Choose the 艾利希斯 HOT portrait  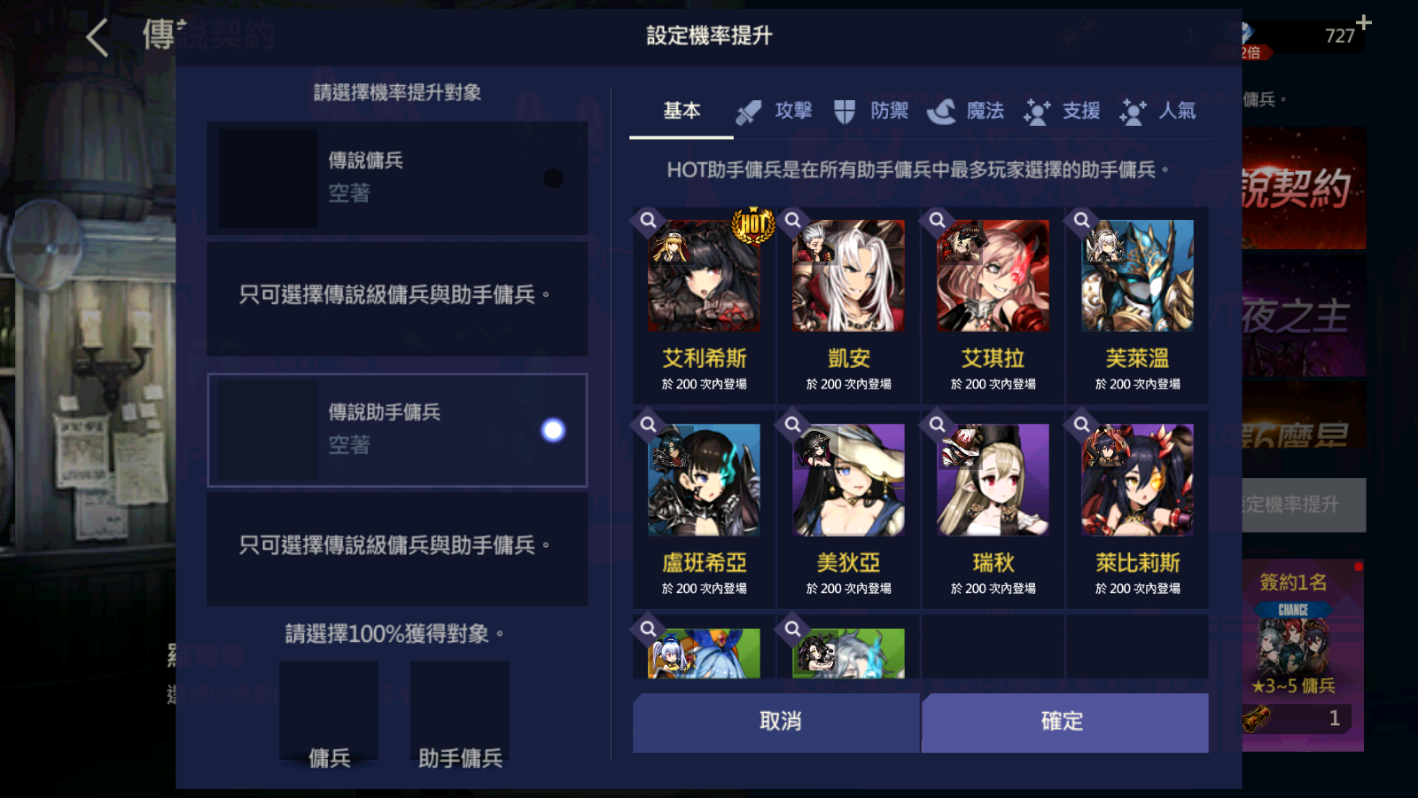[x=704, y=276]
